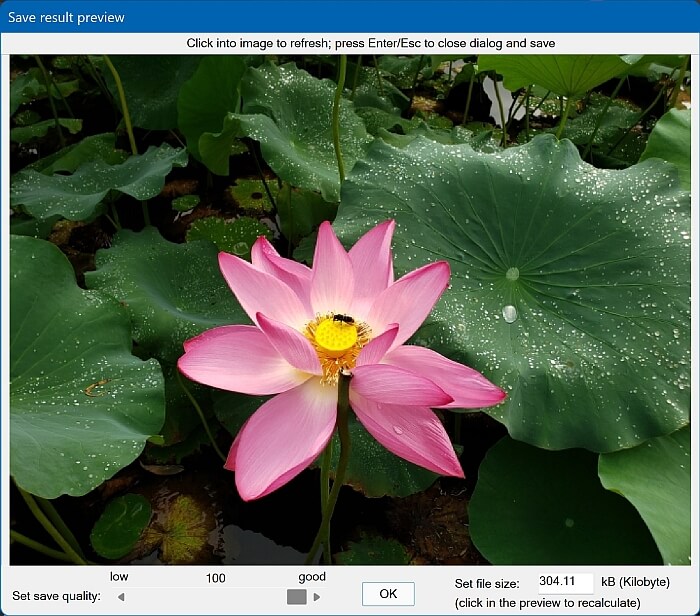Viewport: 700px width, 616px height.
Task: Click the OK button
Action: 388,594
